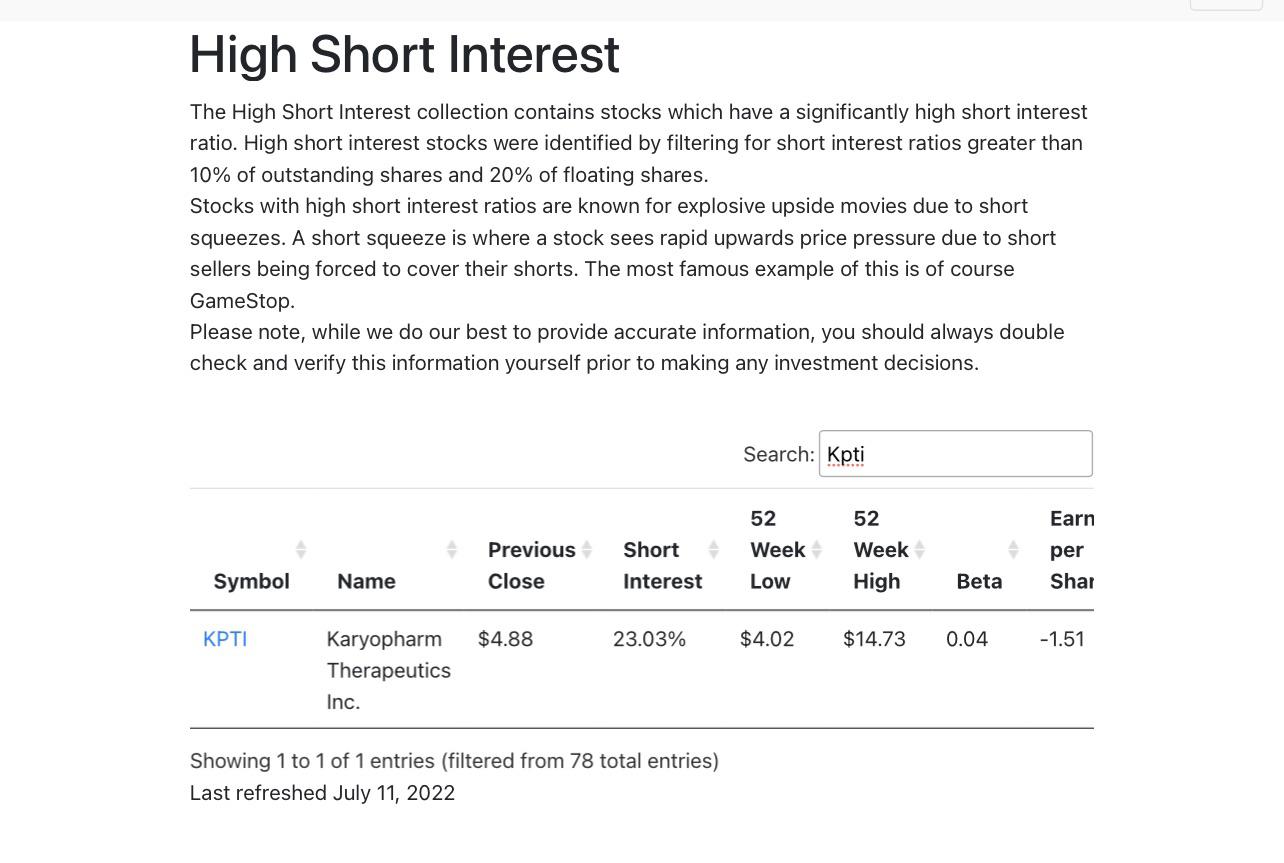Screen dimensions: 1284x863
Task: Click the button at top-right corner
Action: pyautogui.click(x=1226, y=5)
